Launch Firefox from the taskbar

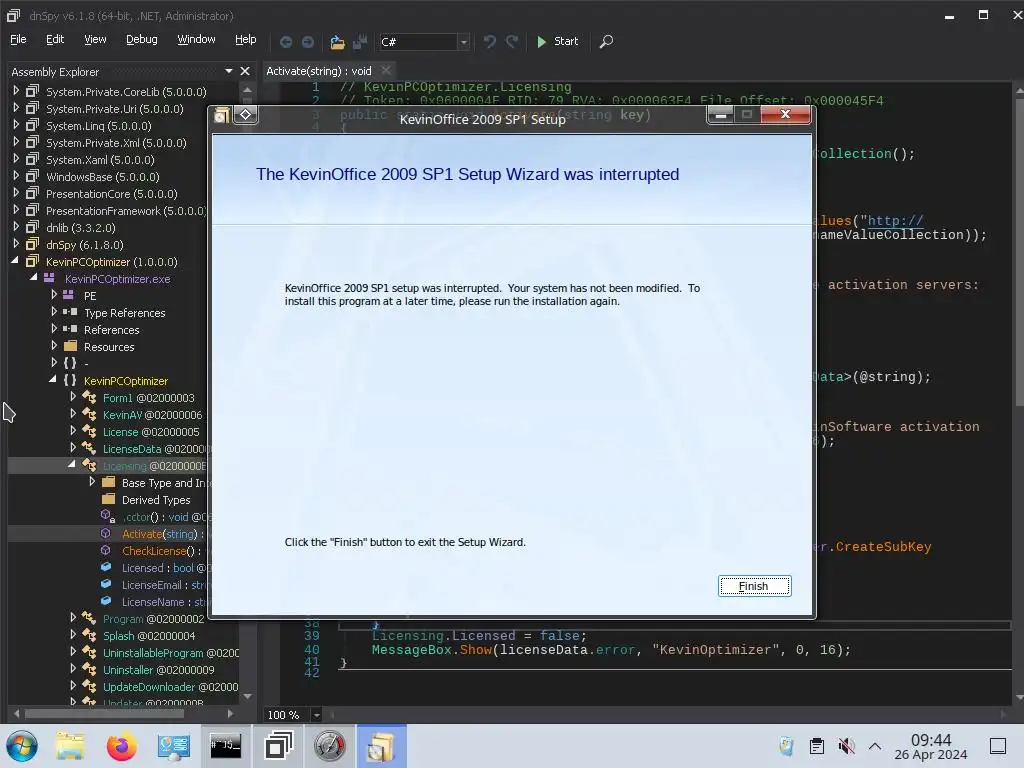tap(121, 746)
